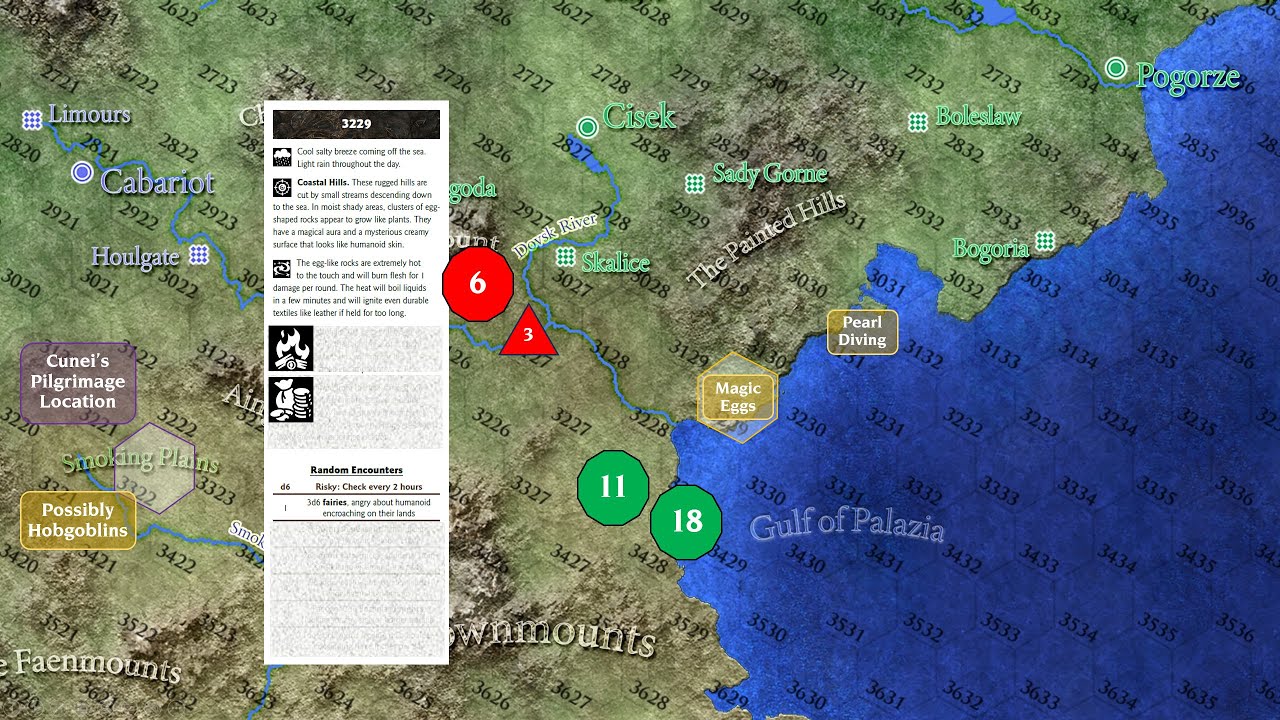This screenshot has width=1280, height=720.
Task: Click 'Risky: Check every 2 hours' text
Action: pos(369,487)
